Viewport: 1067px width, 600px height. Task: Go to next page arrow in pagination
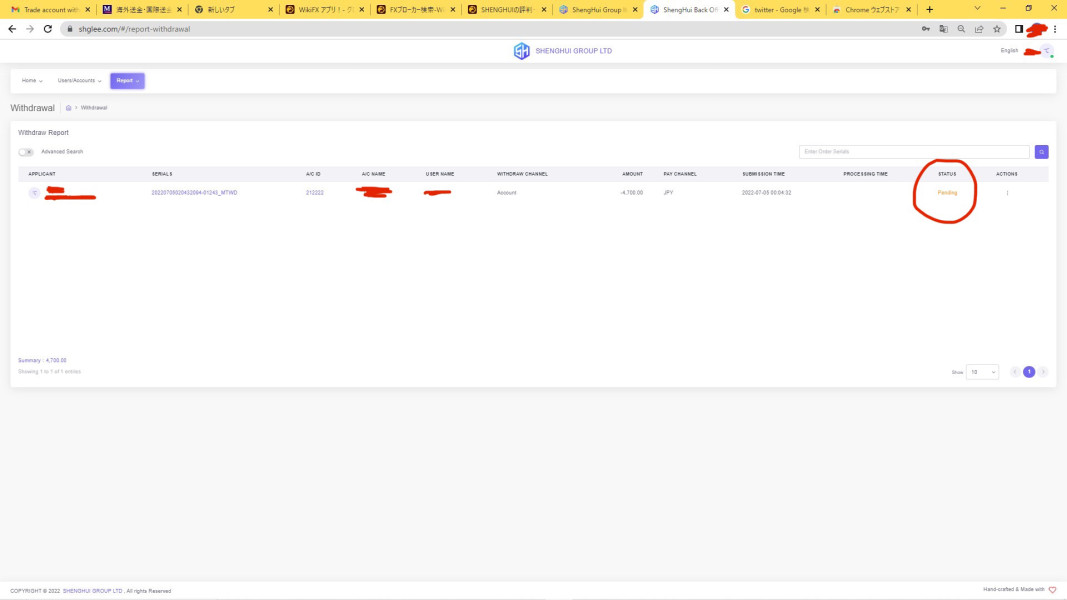point(1043,372)
